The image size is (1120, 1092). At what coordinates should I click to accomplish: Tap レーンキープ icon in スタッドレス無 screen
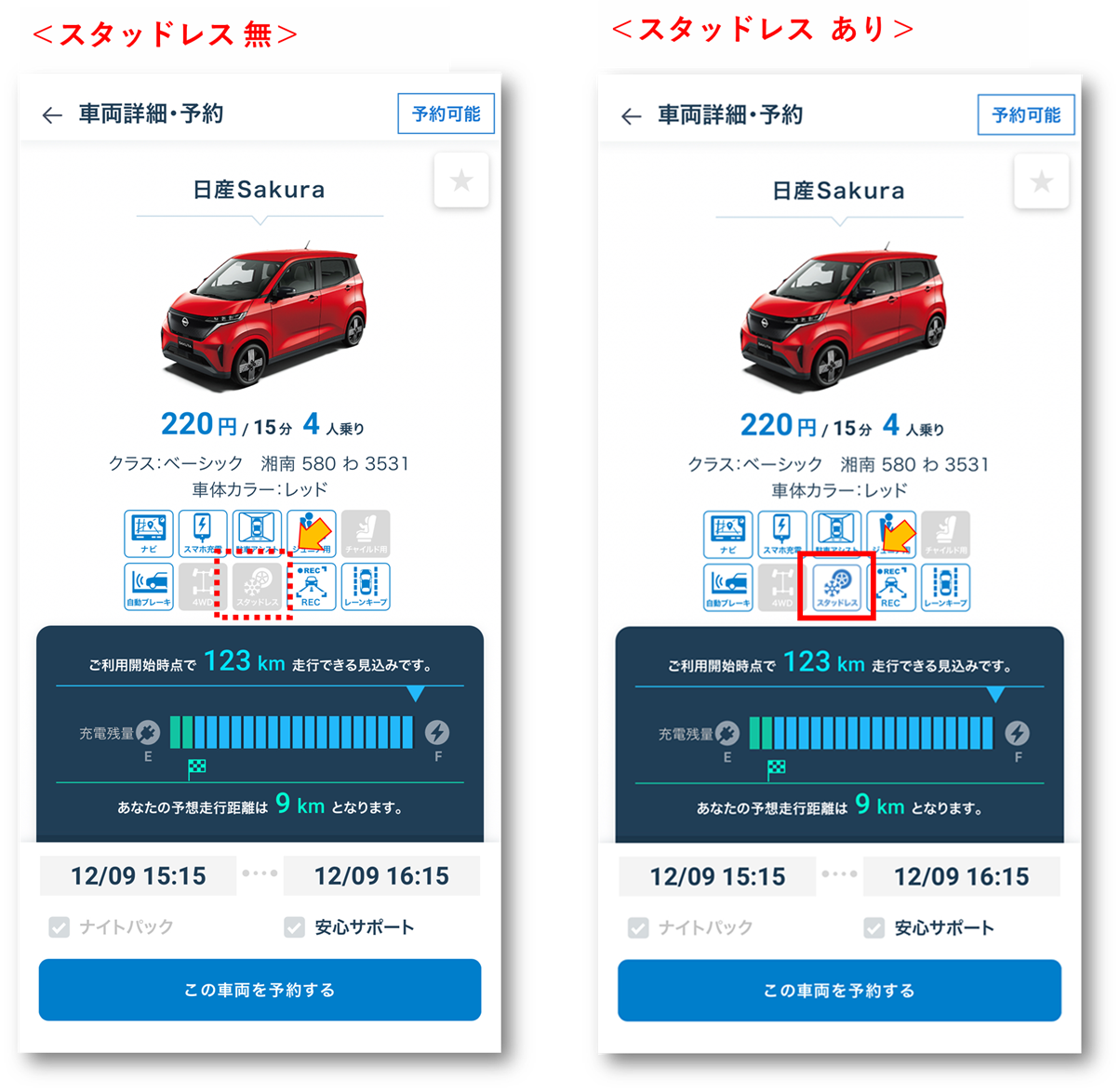click(x=366, y=587)
